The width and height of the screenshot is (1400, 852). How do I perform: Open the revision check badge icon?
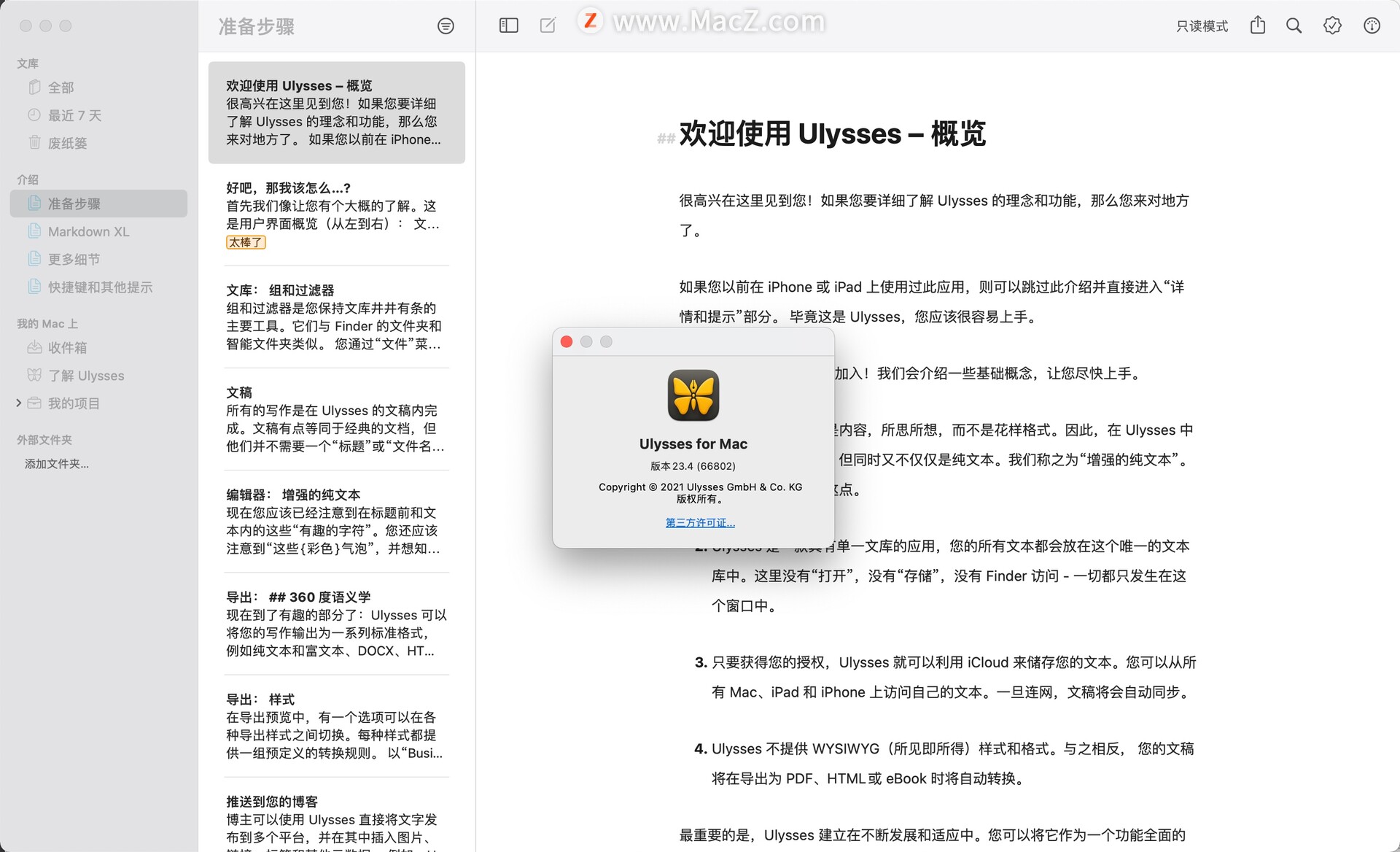[x=1332, y=26]
